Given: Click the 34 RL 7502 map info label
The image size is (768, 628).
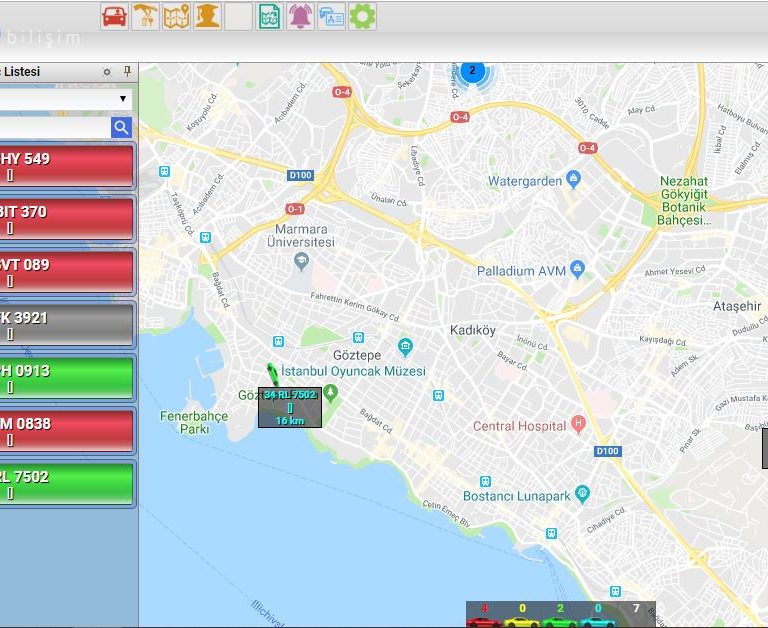Looking at the screenshot, I should (x=290, y=408).
